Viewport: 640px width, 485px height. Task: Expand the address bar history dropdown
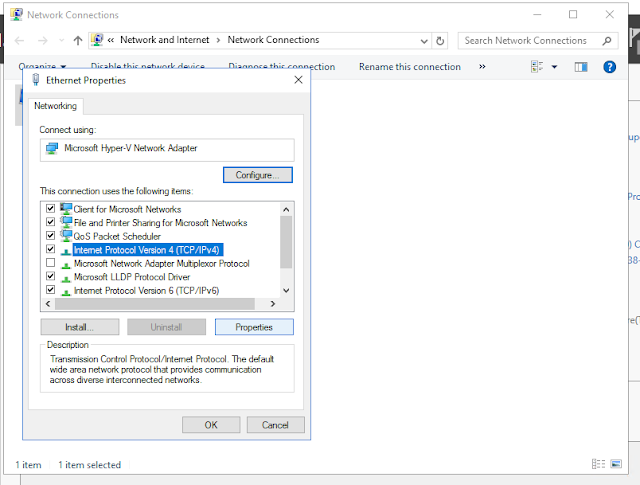click(x=424, y=41)
